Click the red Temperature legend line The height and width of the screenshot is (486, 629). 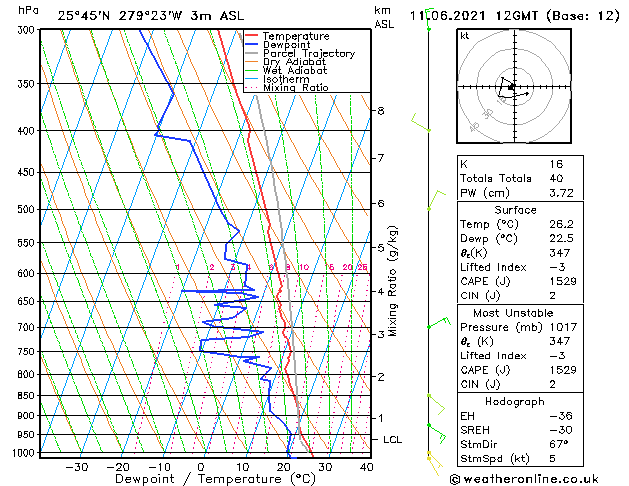click(252, 36)
